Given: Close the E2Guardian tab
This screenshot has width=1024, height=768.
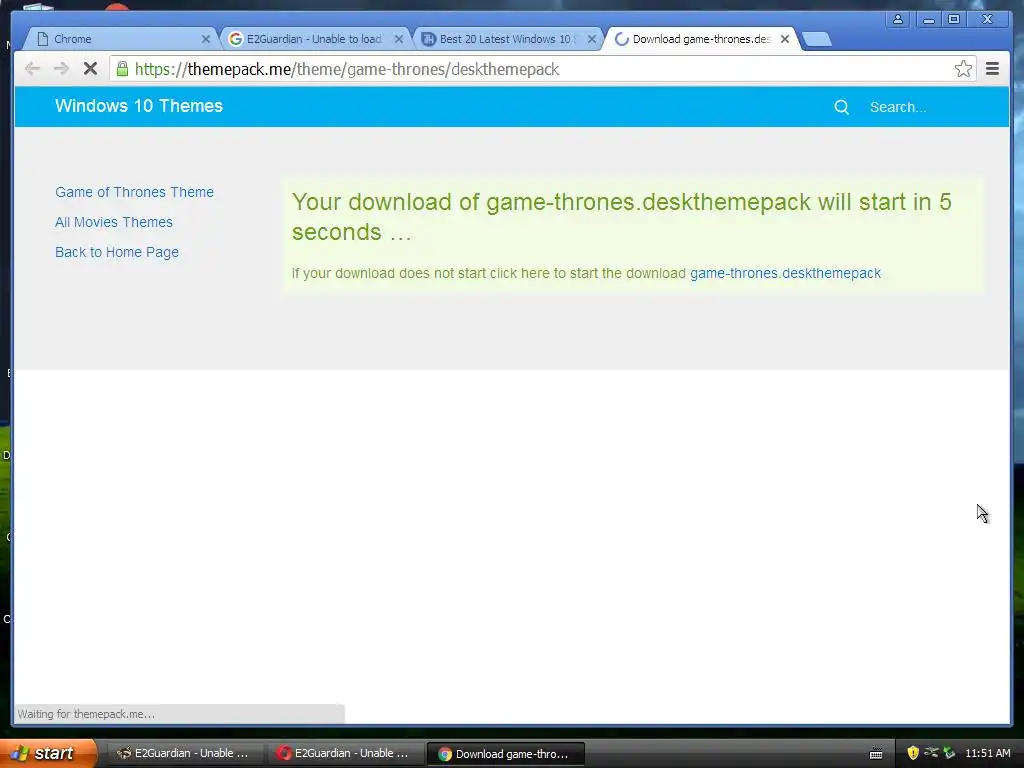Looking at the screenshot, I should coord(399,39).
